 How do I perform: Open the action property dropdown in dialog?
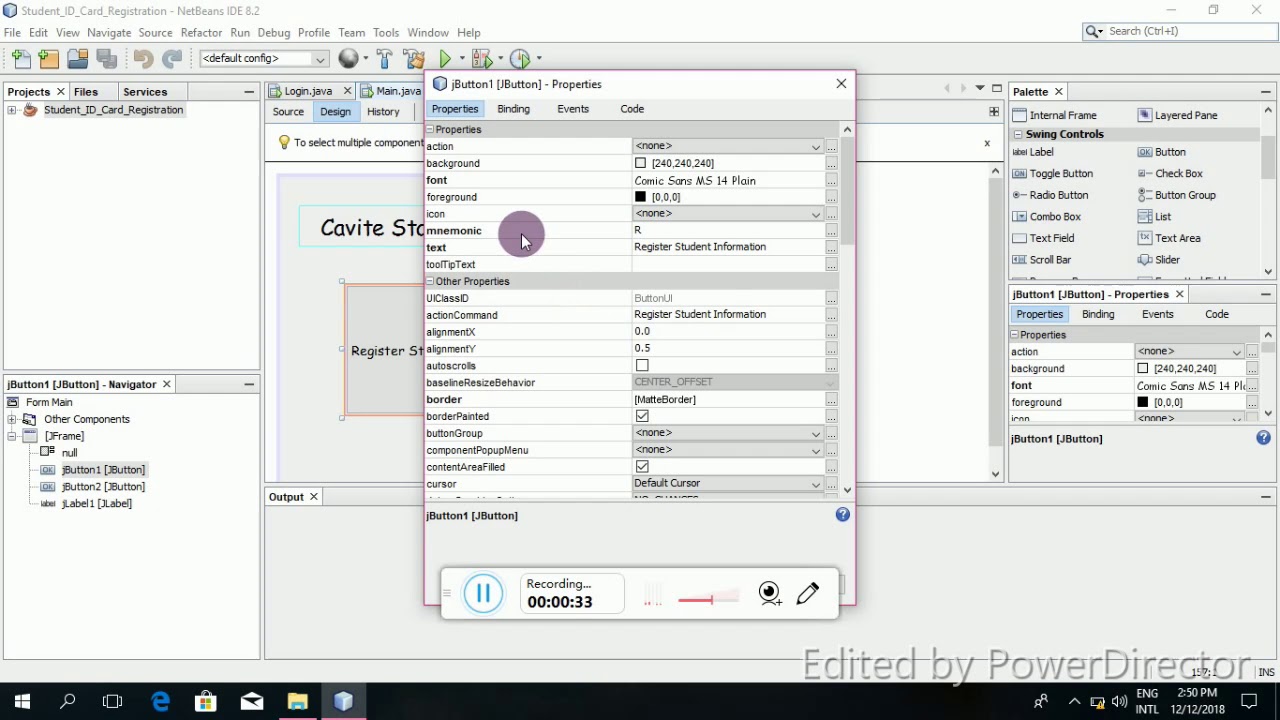click(816, 147)
